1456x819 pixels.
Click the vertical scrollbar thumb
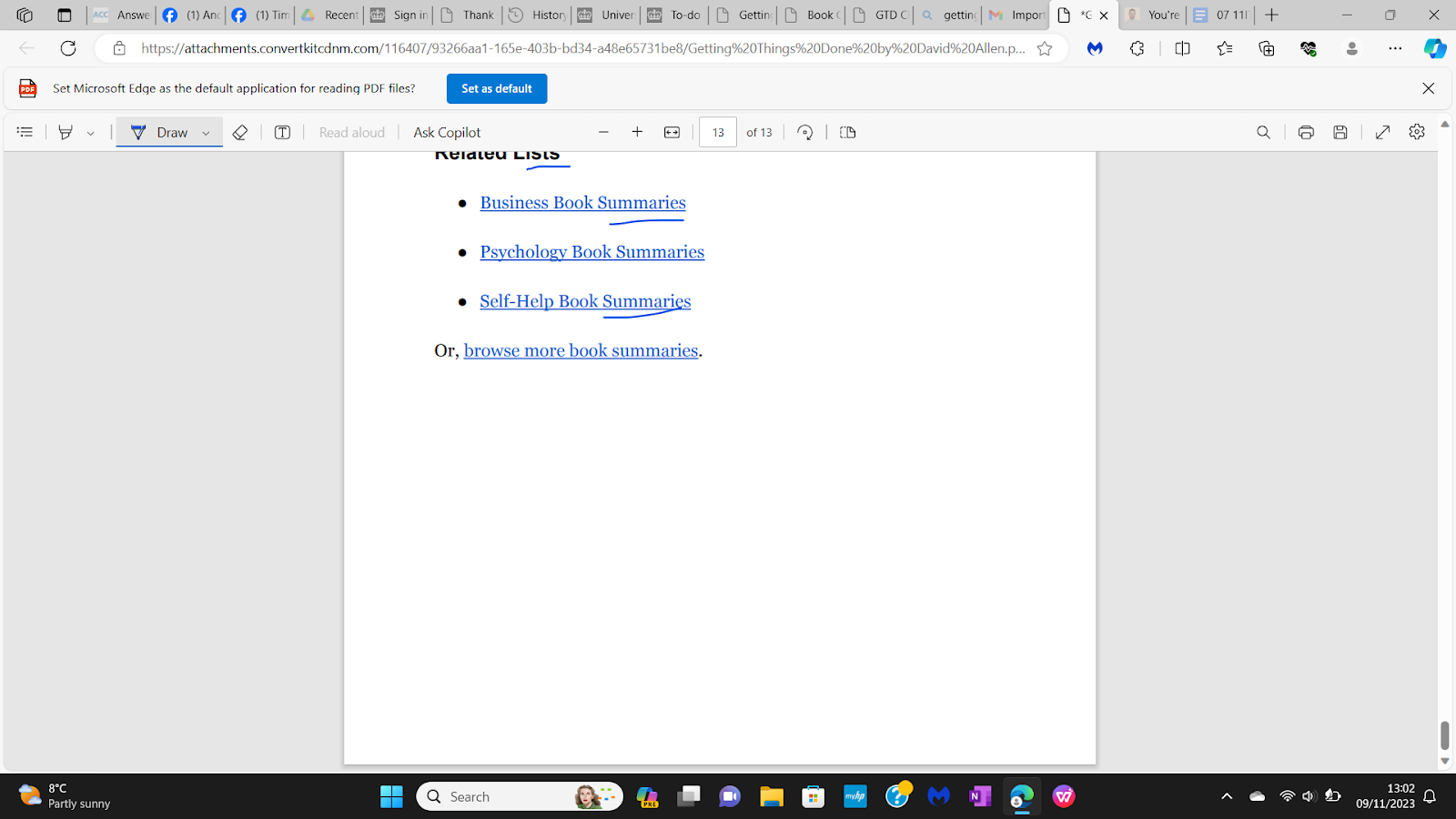point(1444,735)
